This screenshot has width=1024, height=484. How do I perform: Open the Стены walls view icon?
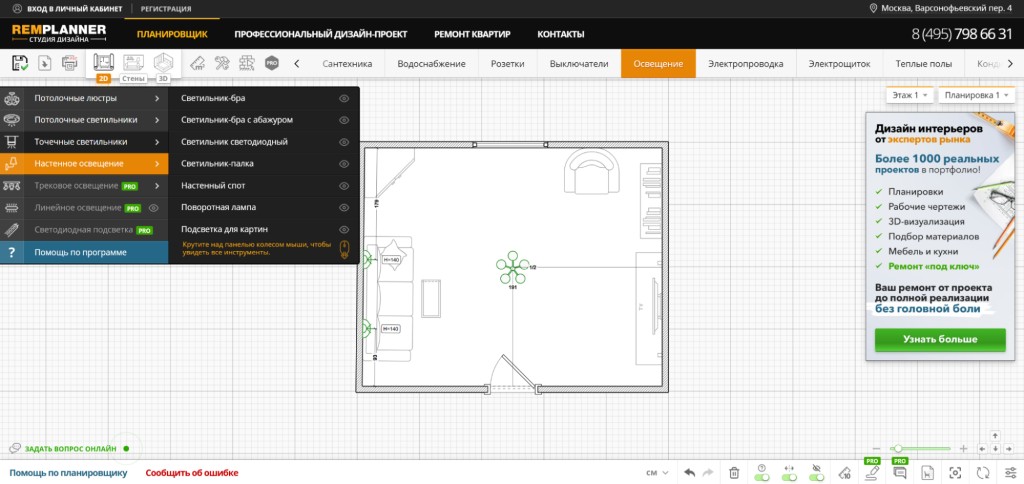click(x=133, y=63)
